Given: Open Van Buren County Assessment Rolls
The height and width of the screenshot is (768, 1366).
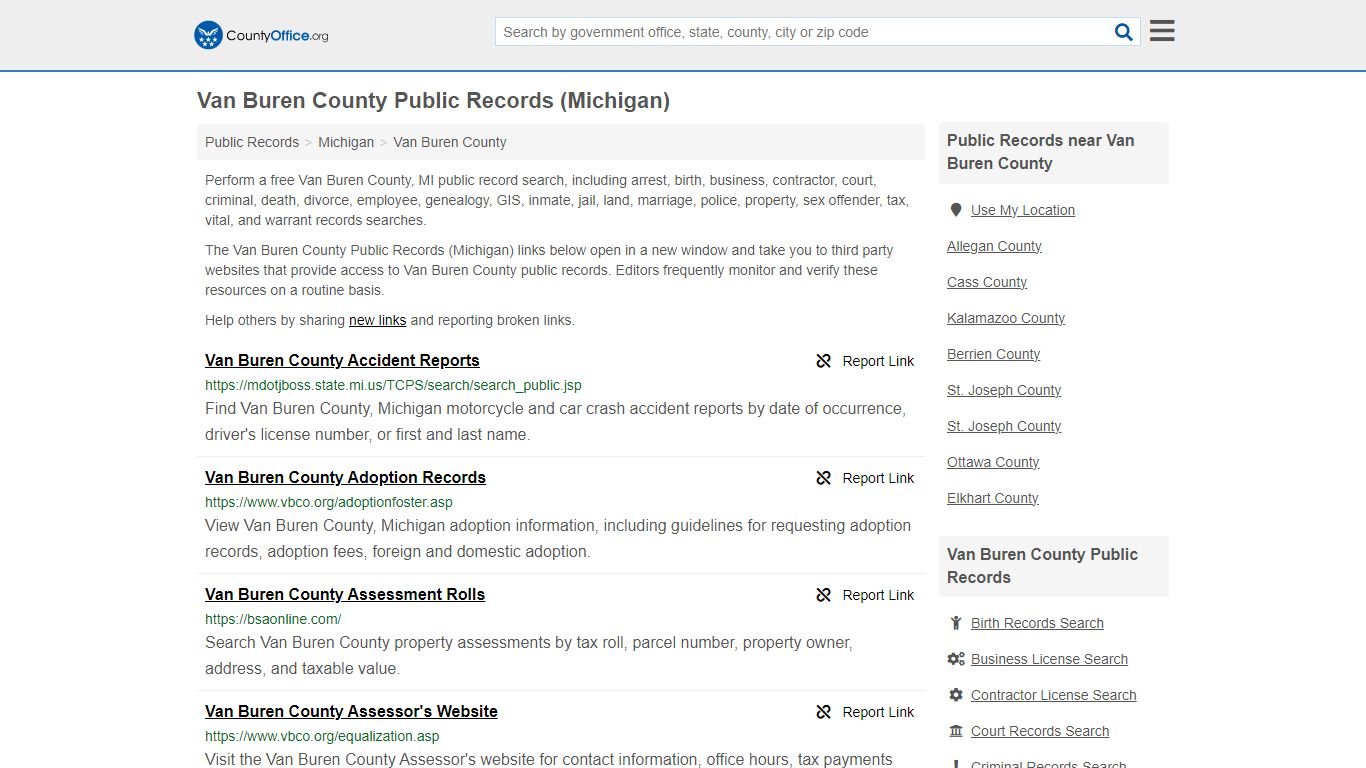Looking at the screenshot, I should [x=345, y=595].
